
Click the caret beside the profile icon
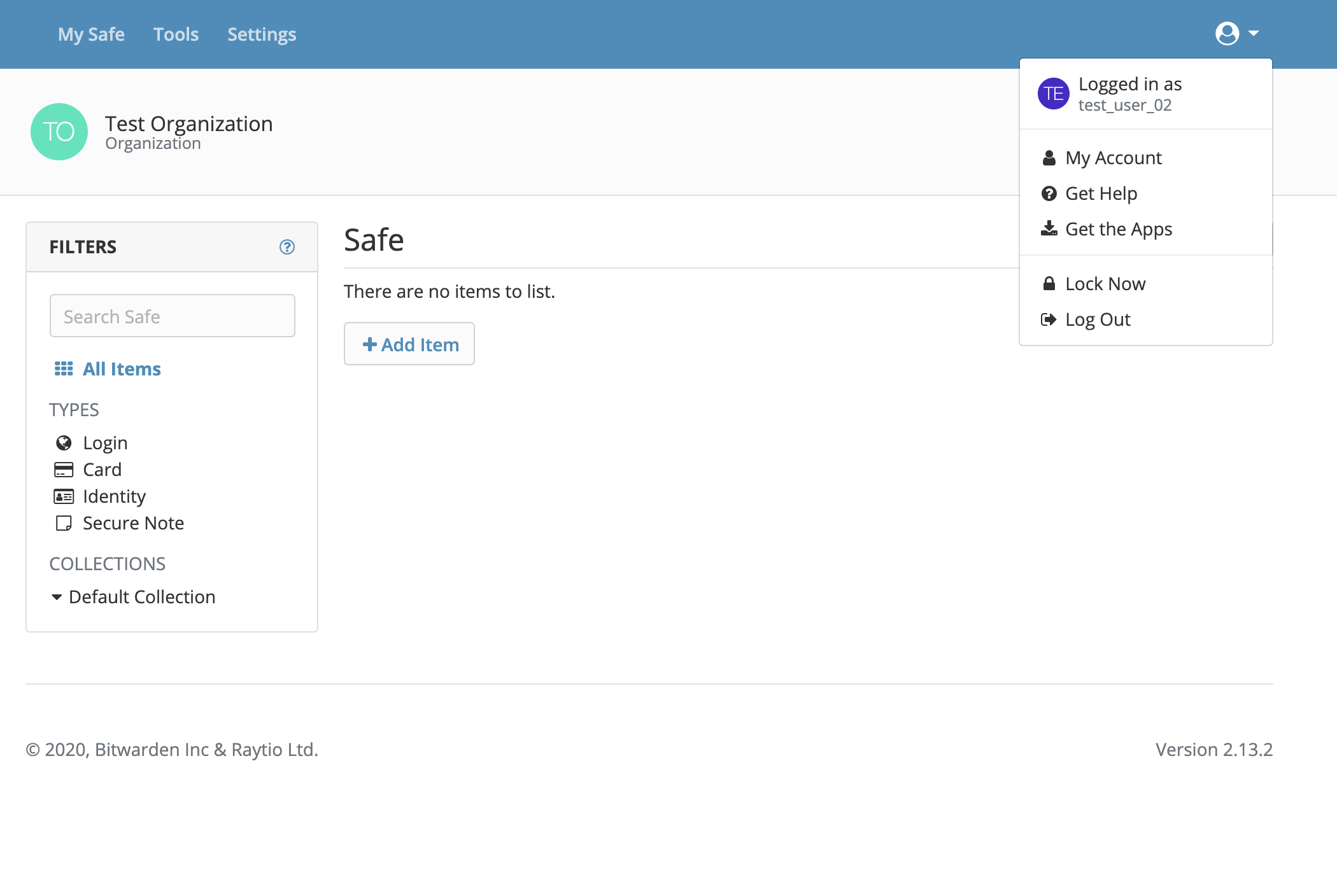[x=1254, y=33]
